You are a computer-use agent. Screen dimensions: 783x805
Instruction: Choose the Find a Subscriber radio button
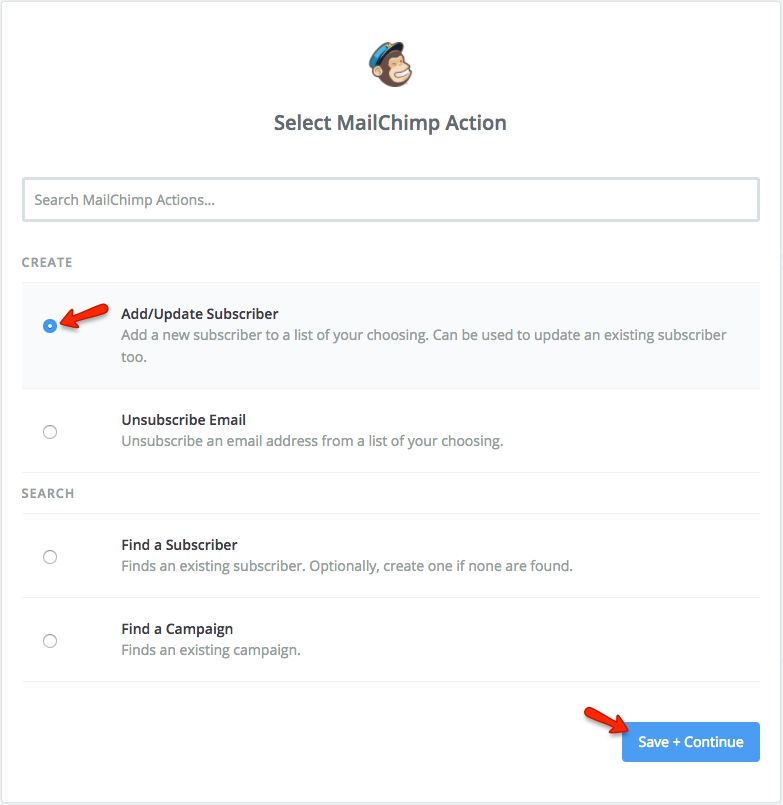[x=50, y=557]
